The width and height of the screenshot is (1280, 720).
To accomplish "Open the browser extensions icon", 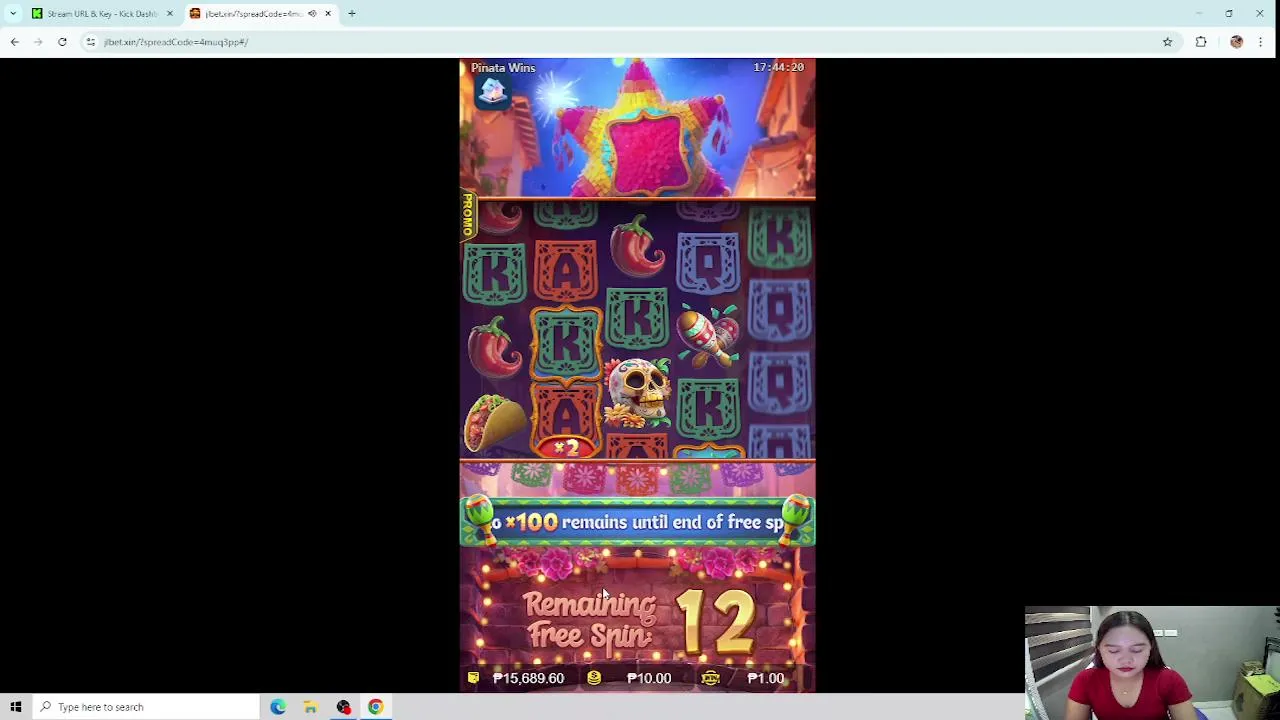I will tap(1201, 42).
